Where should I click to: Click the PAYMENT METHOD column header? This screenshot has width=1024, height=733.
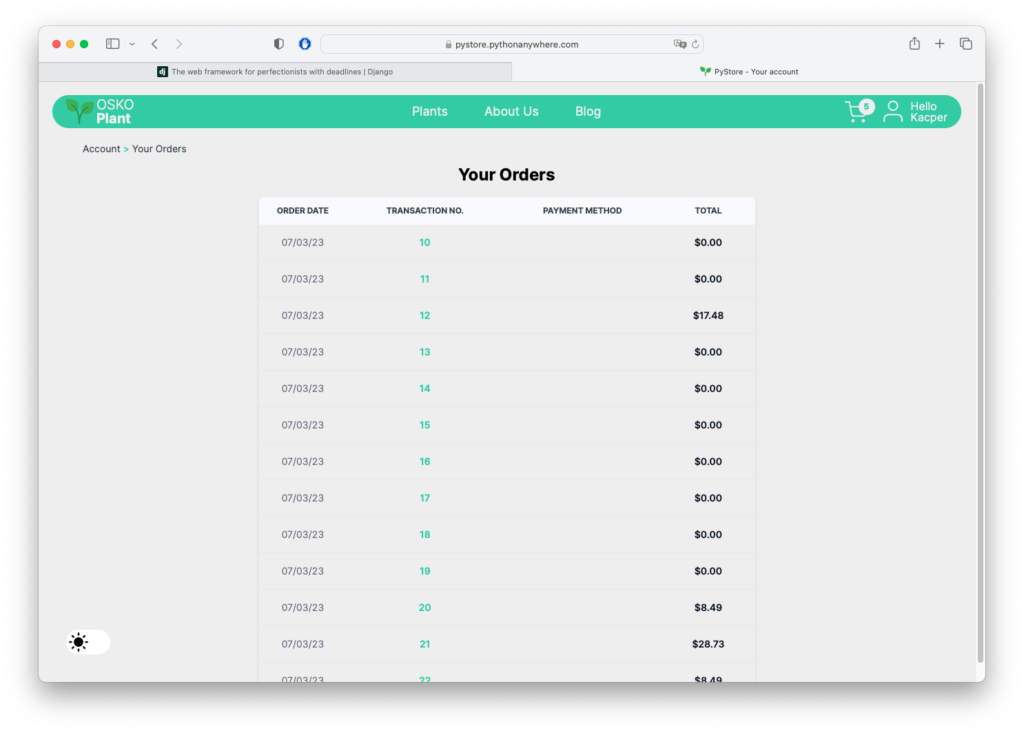tap(582, 211)
